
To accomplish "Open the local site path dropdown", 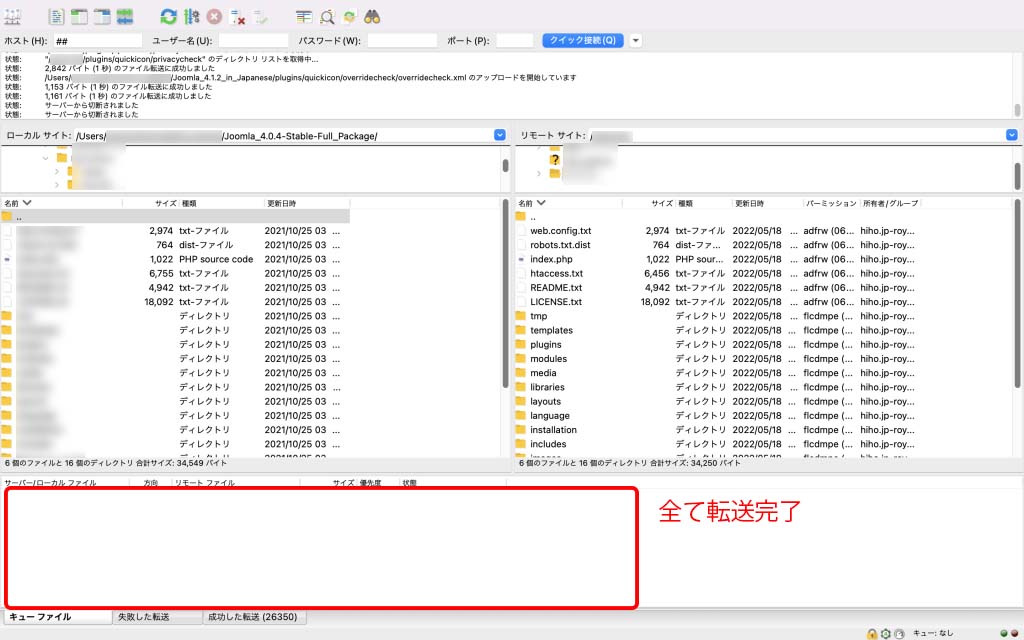I will (x=499, y=135).
